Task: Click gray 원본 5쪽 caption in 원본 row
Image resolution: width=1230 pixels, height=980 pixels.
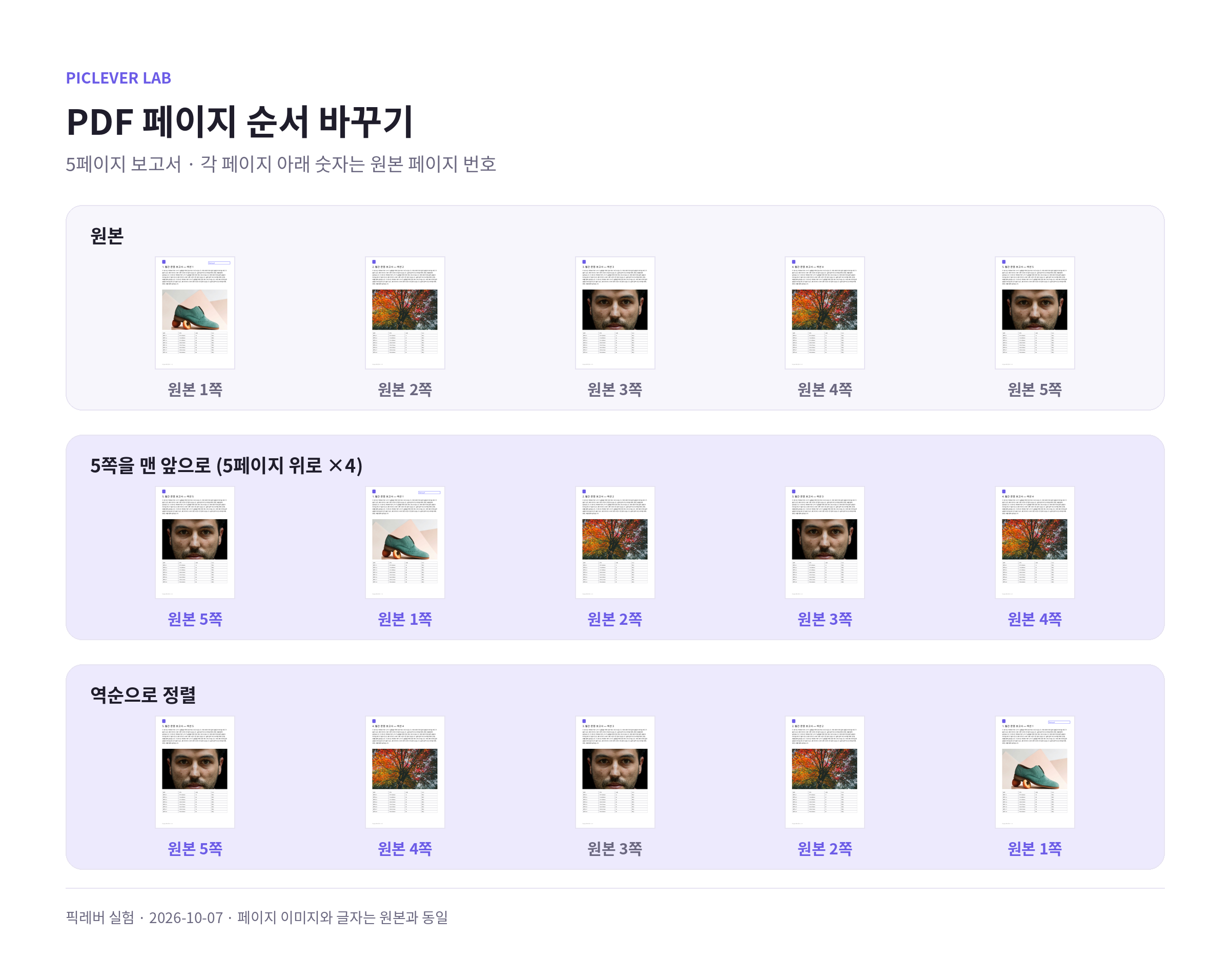Action: pyautogui.click(x=1034, y=390)
